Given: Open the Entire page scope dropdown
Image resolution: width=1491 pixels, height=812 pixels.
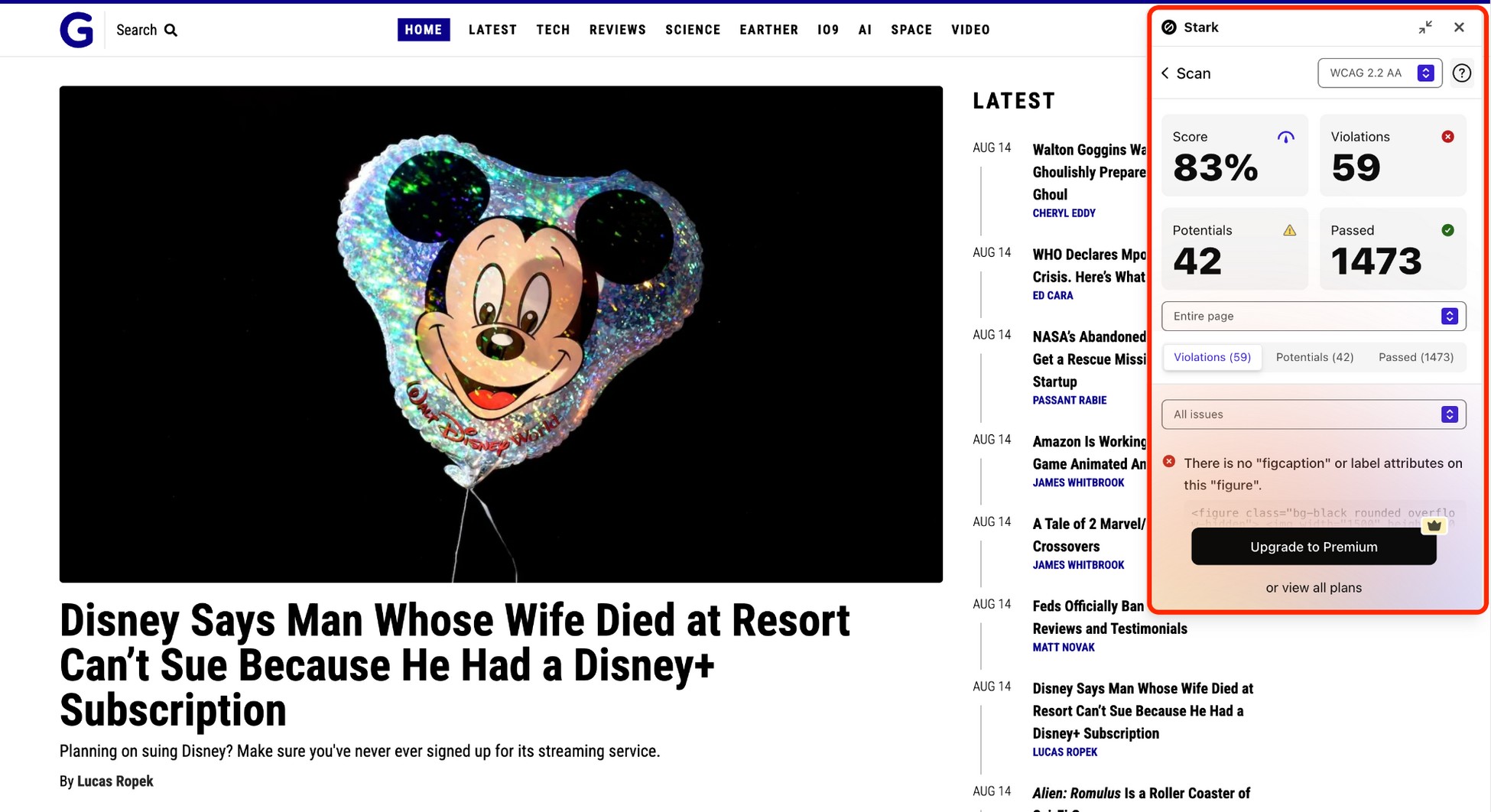Looking at the screenshot, I should [x=1314, y=317].
